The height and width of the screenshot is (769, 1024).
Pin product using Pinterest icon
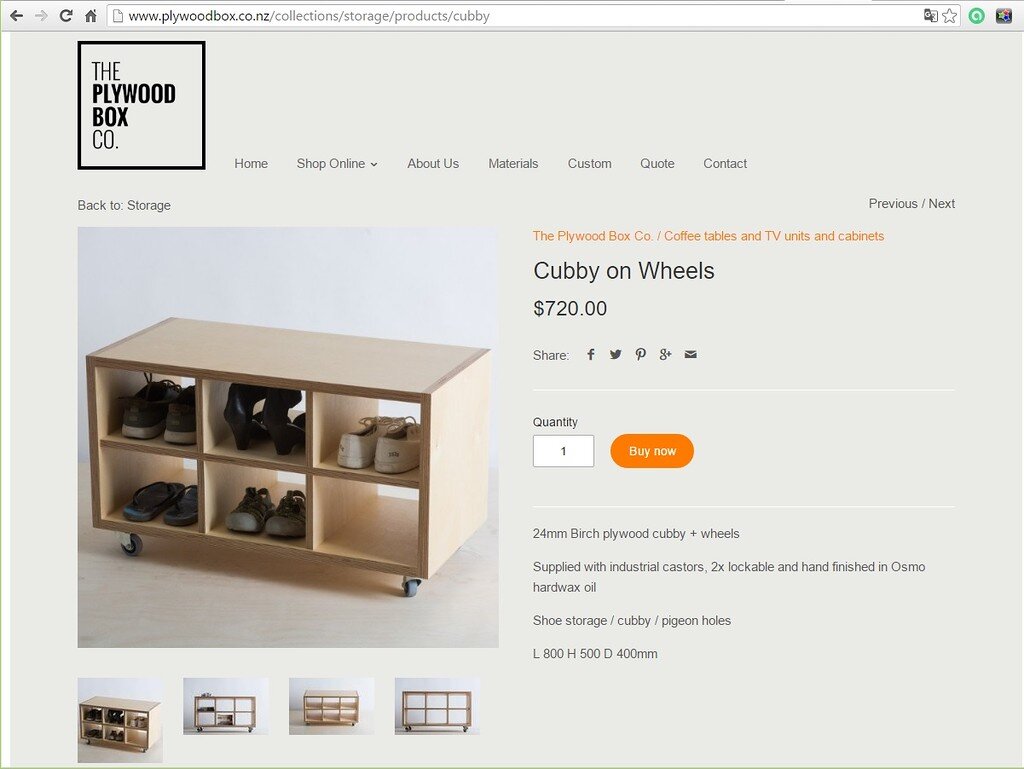pyautogui.click(x=641, y=354)
